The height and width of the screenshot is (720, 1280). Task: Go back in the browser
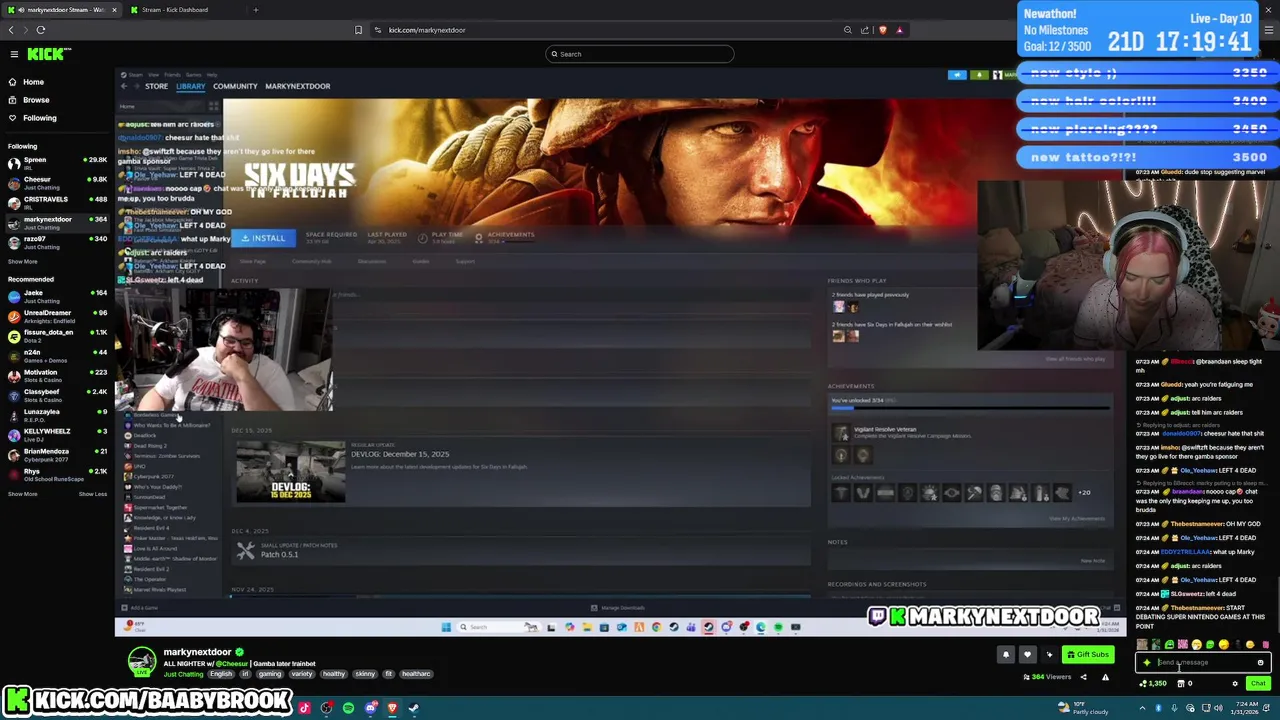(x=10, y=30)
